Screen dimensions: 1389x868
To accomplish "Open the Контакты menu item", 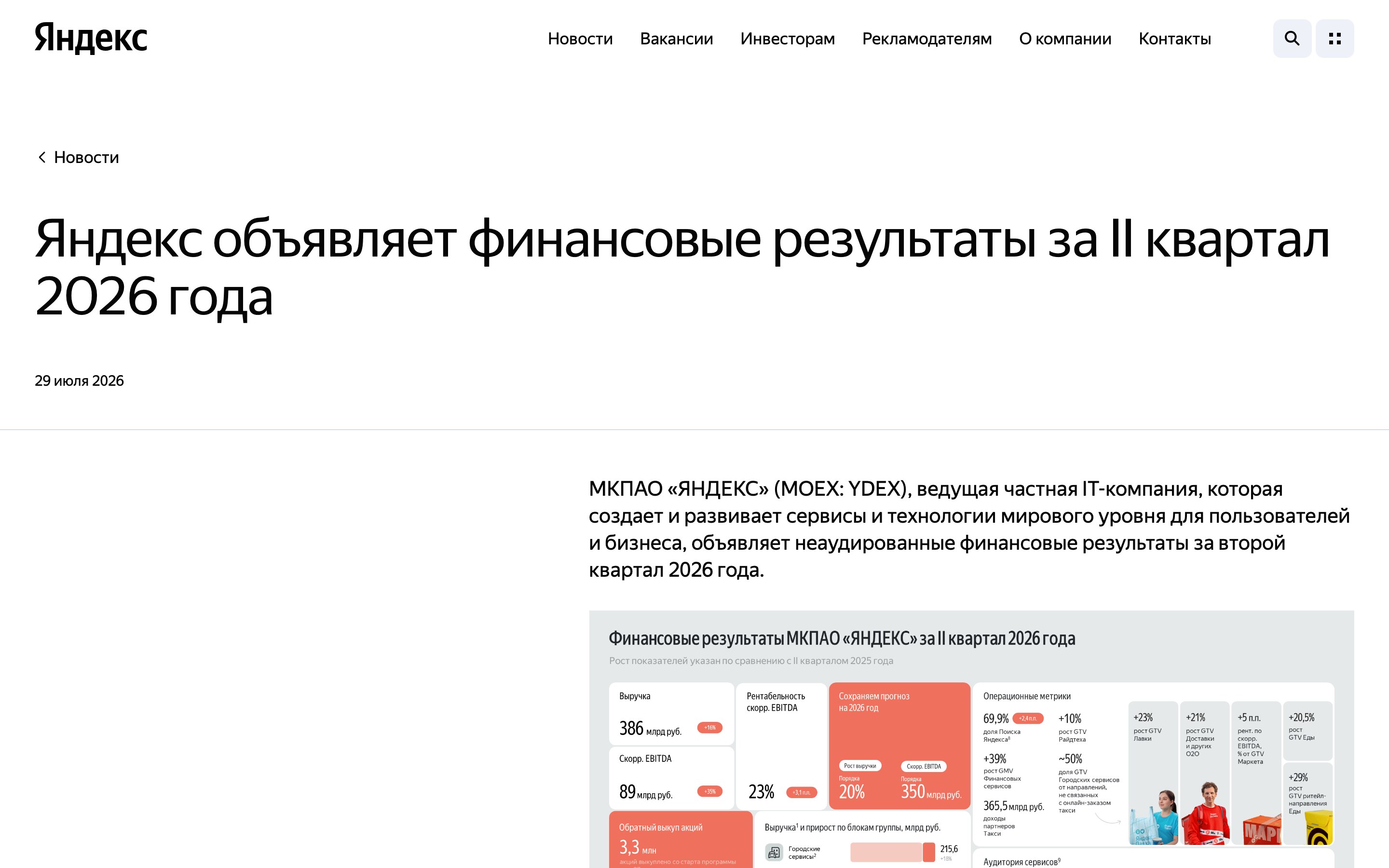I will coord(1175,39).
